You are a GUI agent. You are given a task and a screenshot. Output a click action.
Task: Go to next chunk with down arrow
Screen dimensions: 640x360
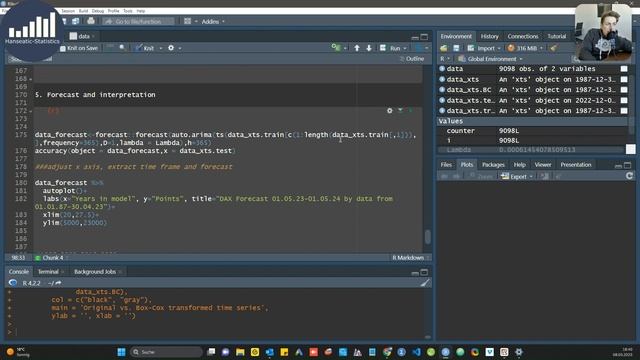tap(369, 48)
